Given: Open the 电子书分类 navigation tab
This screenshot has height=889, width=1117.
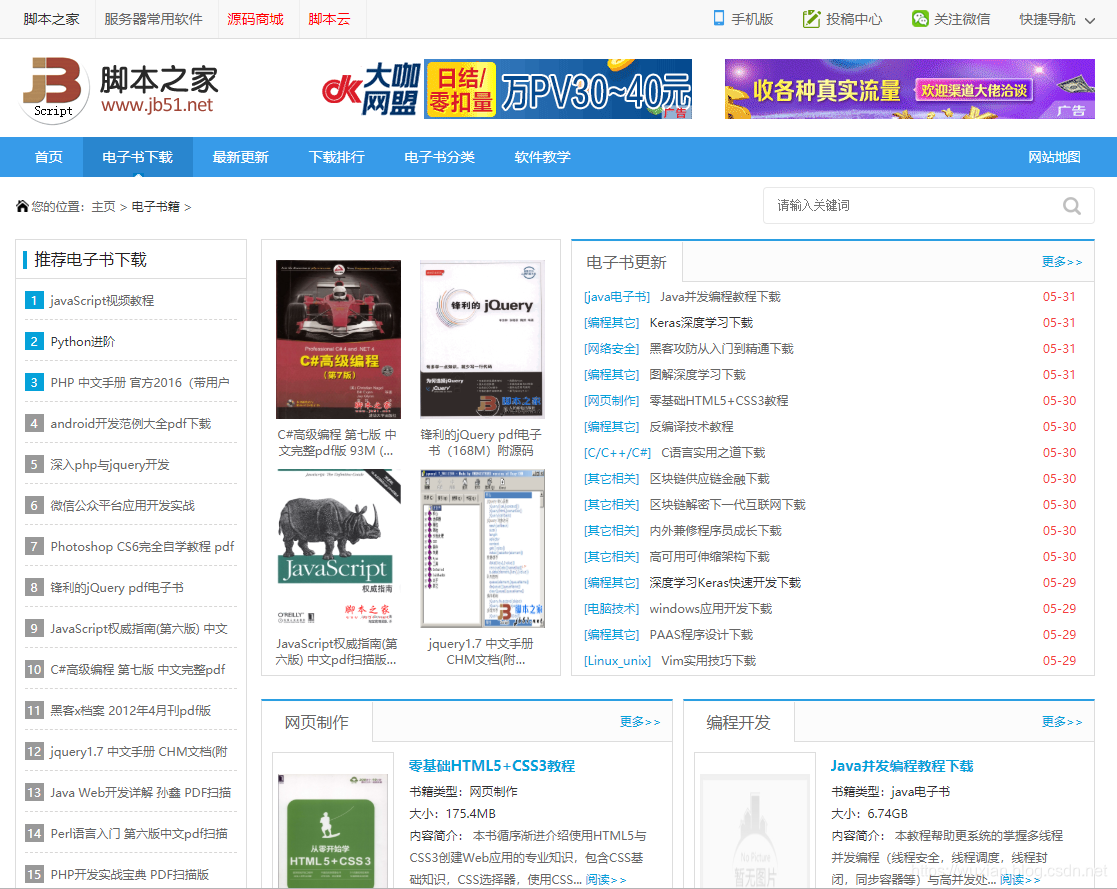Looking at the screenshot, I should point(440,157).
